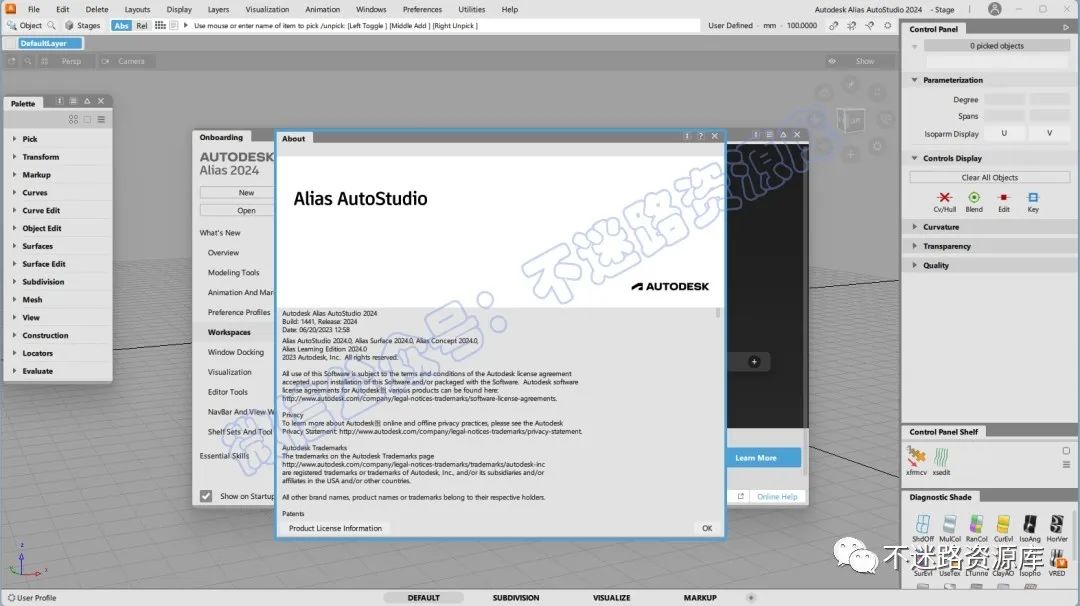Open the Visualization menu
The image size is (1080, 606).
(x=267, y=10)
